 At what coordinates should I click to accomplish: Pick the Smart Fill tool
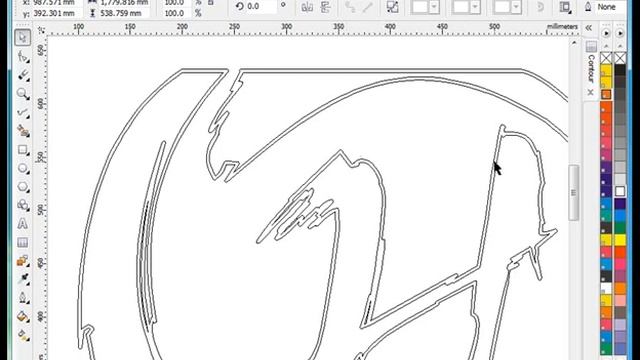click(x=22, y=131)
